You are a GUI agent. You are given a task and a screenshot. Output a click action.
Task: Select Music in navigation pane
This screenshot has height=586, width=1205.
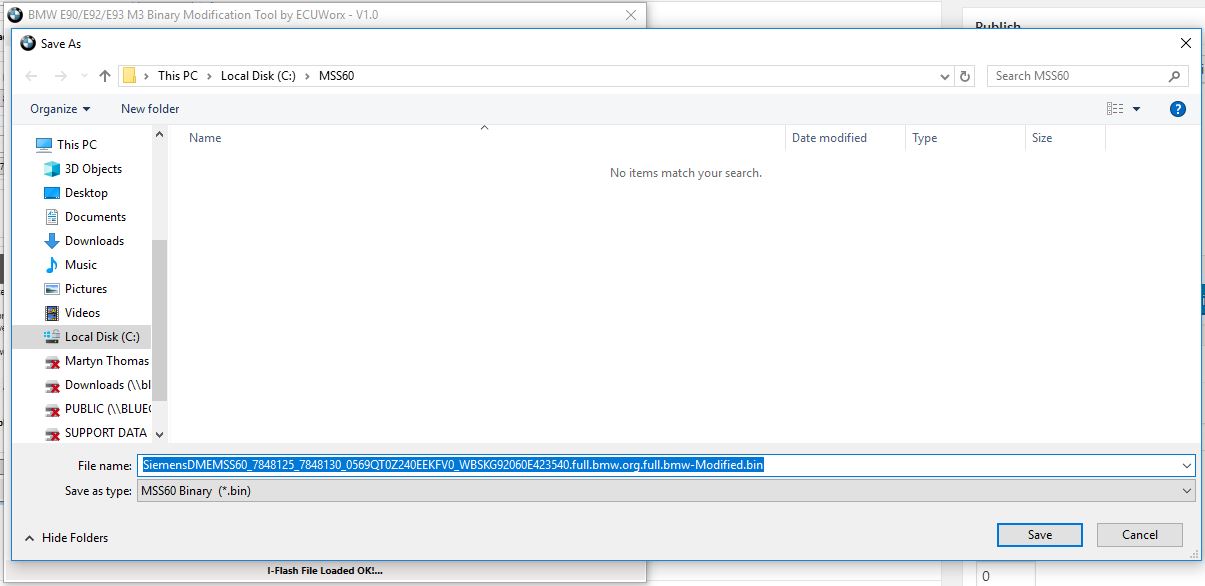pyautogui.click(x=81, y=265)
